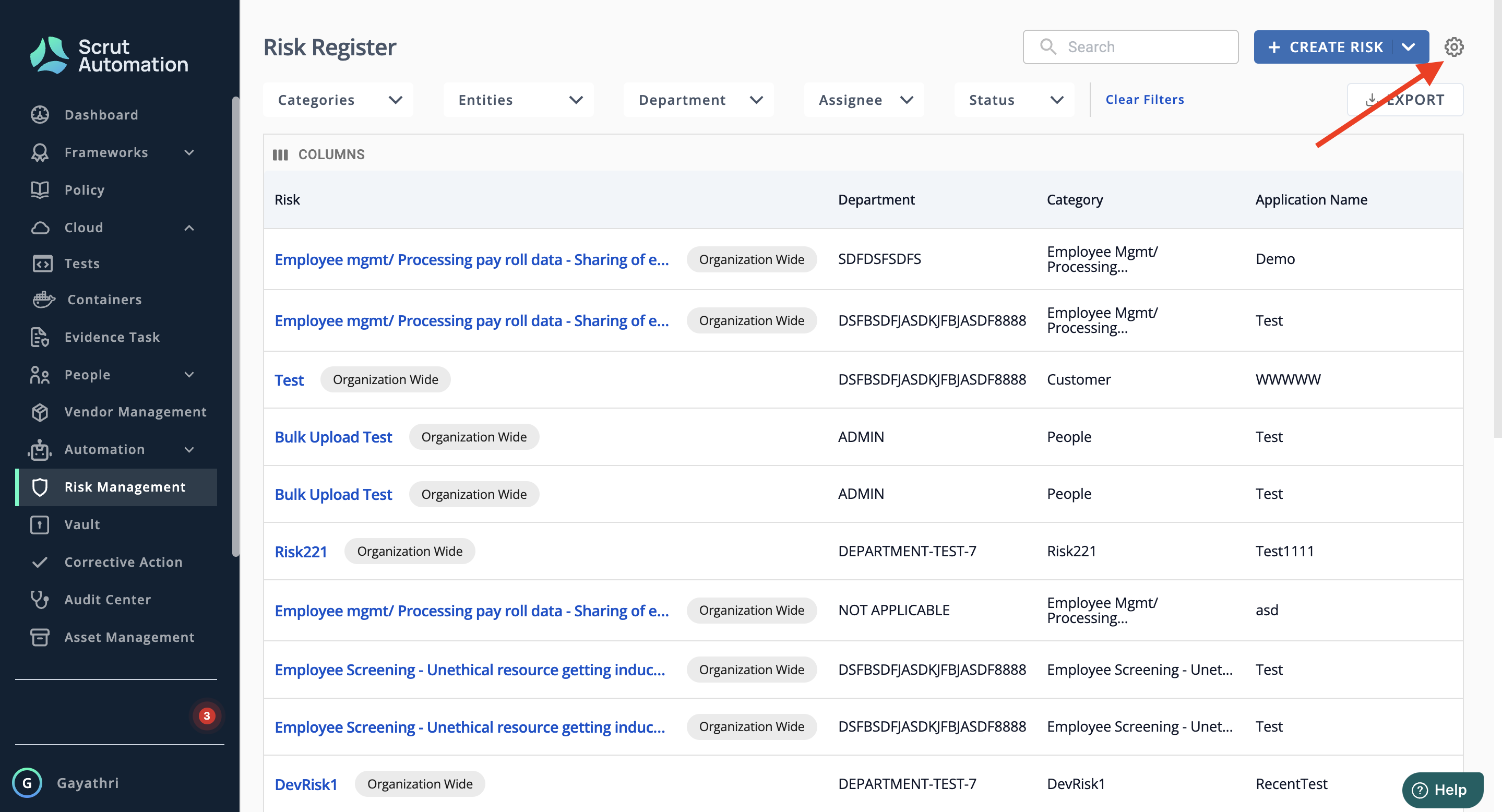Open the Help button
The height and width of the screenshot is (812, 1502).
(1443, 790)
